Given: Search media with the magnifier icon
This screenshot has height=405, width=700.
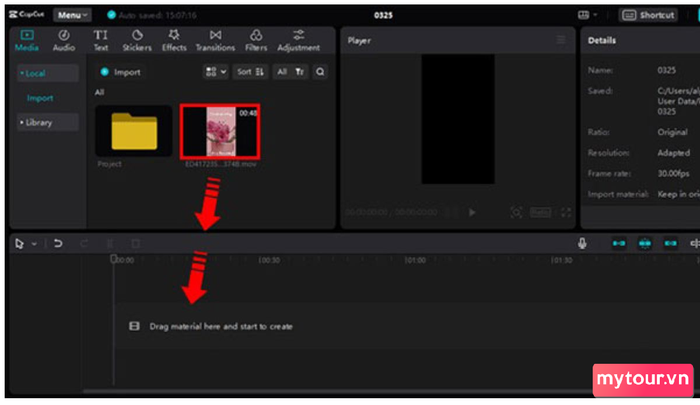Looking at the screenshot, I should [320, 72].
